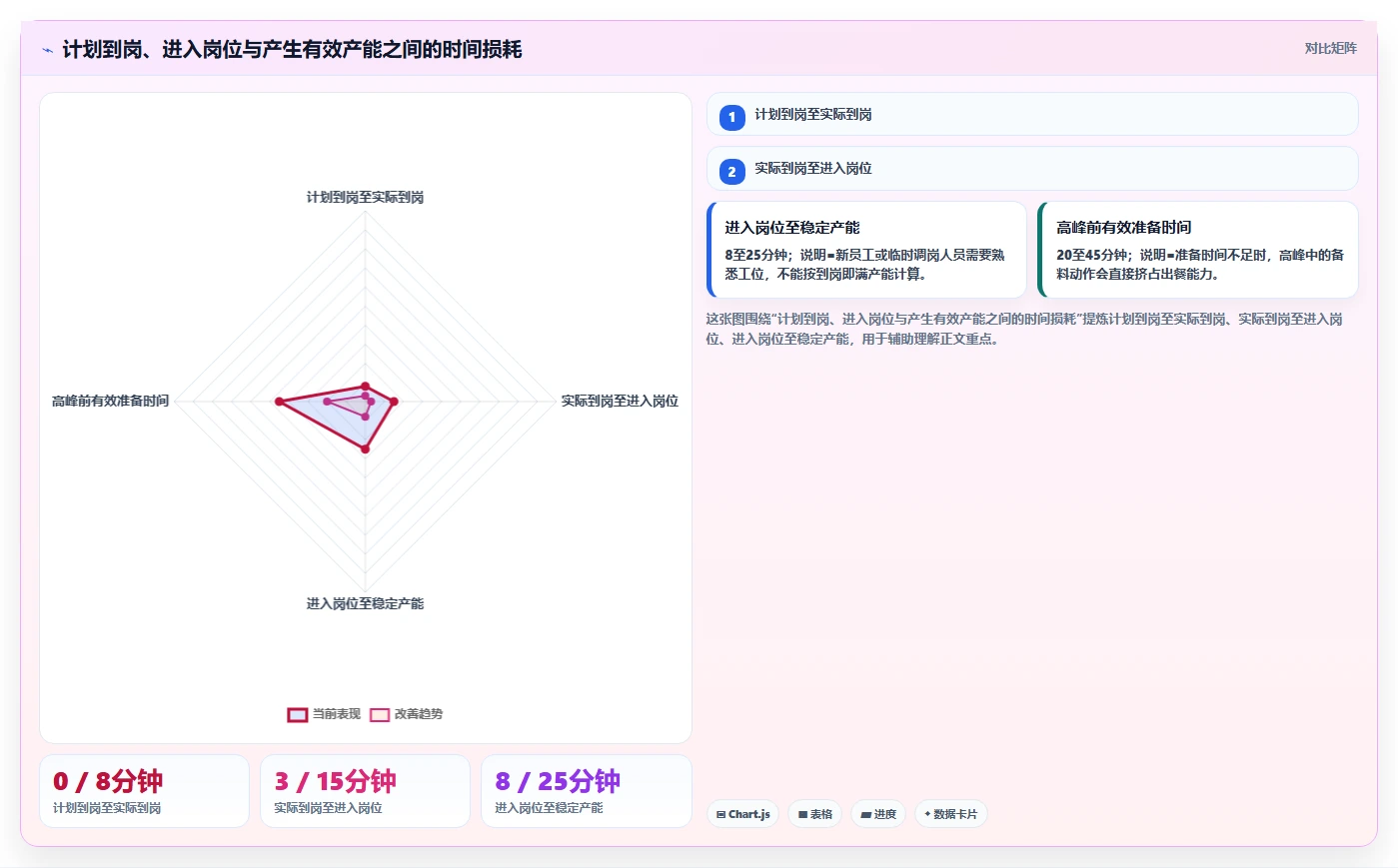
Task: Click the 8 / 25分钟 stat card
Action: [586, 791]
